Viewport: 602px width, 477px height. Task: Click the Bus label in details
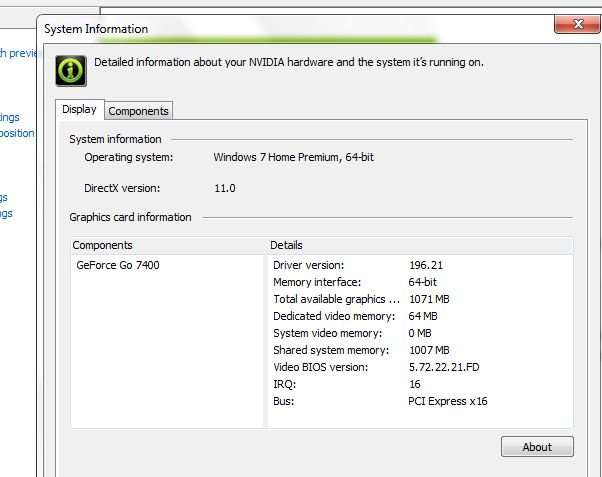click(x=283, y=401)
